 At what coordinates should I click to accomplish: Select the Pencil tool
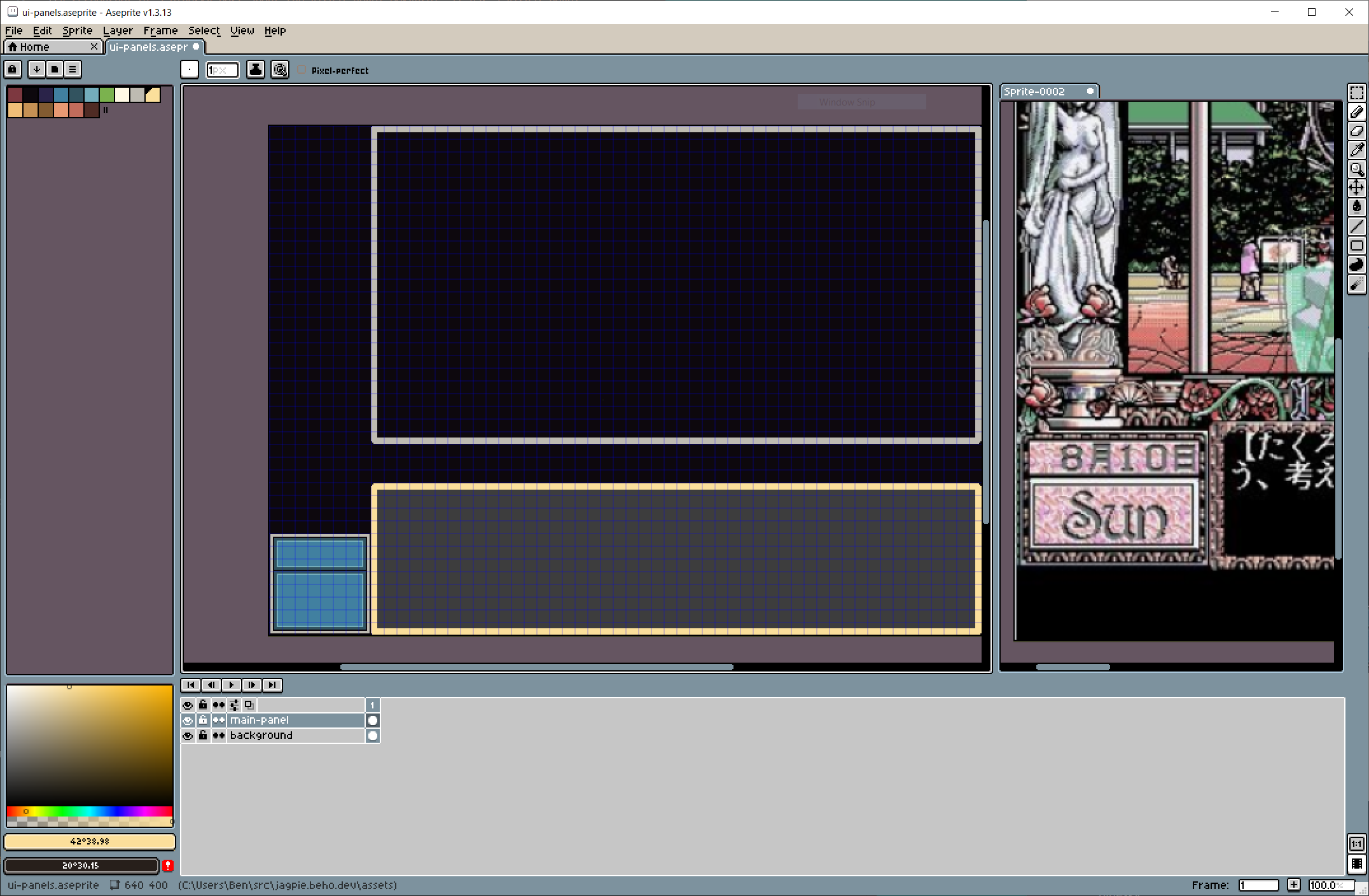tap(1358, 112)
